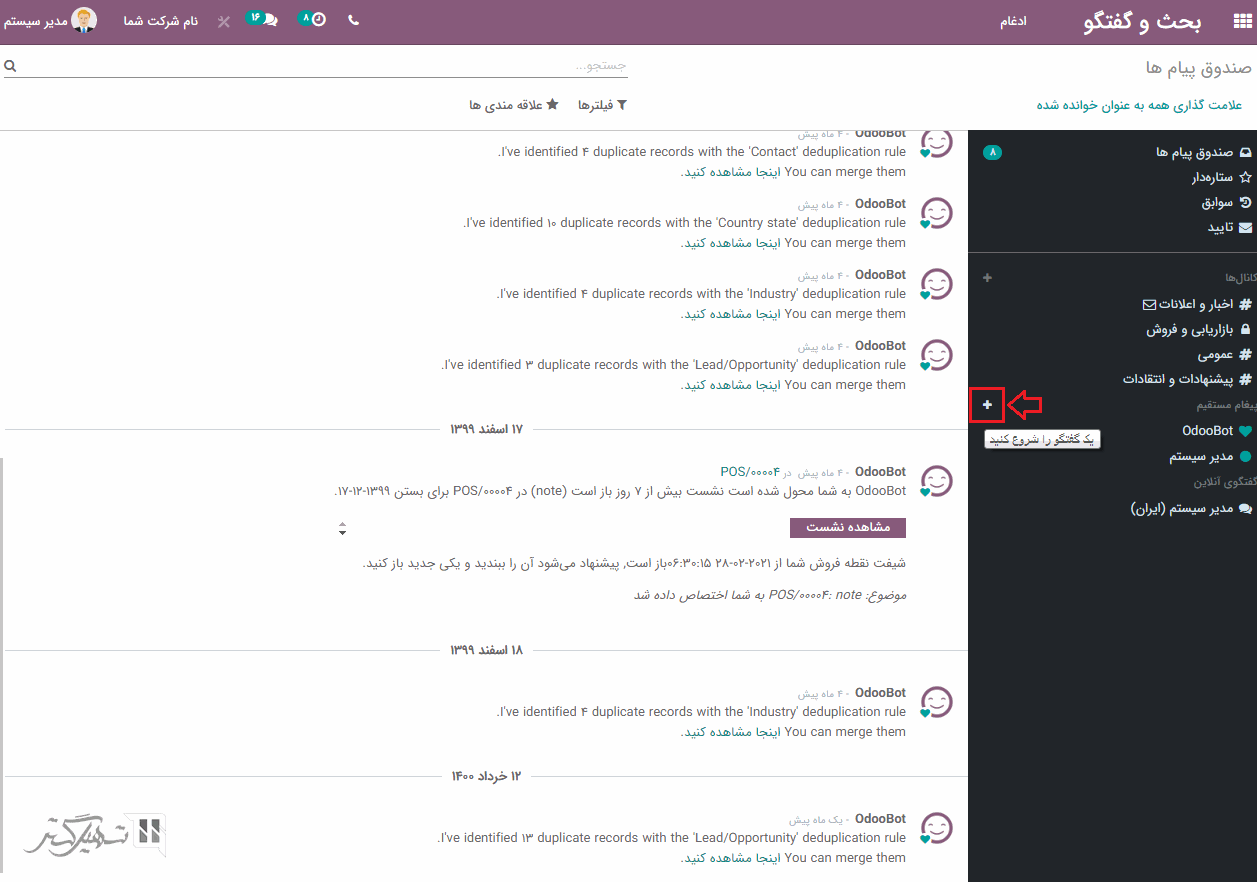This screenshot has height=882, width=1257.
Task: Click اینجا مشاهده کنید under ۳ duplicate Lead/Opportunity records
Action: click(x=730, y=385)
